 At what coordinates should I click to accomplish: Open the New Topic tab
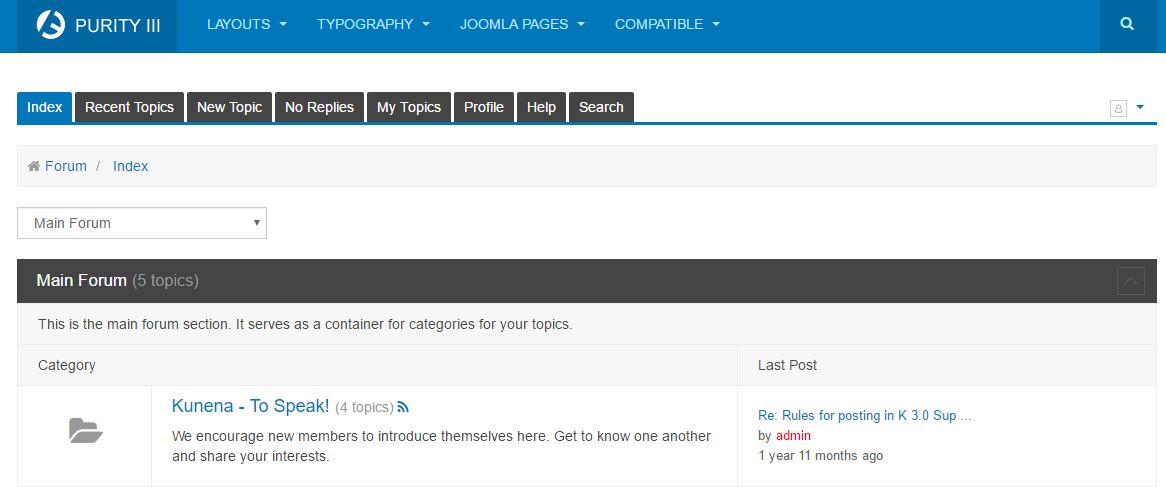pos(229,107)
